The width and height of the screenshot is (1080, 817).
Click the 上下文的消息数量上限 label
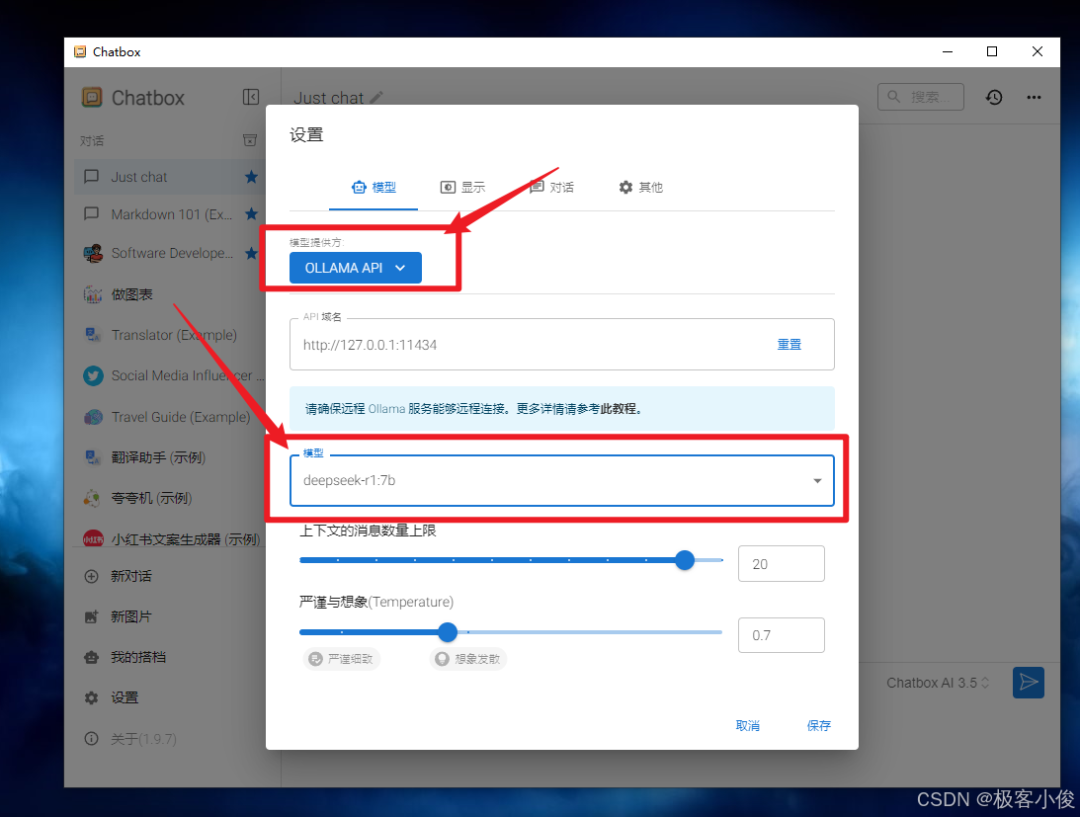368,531
